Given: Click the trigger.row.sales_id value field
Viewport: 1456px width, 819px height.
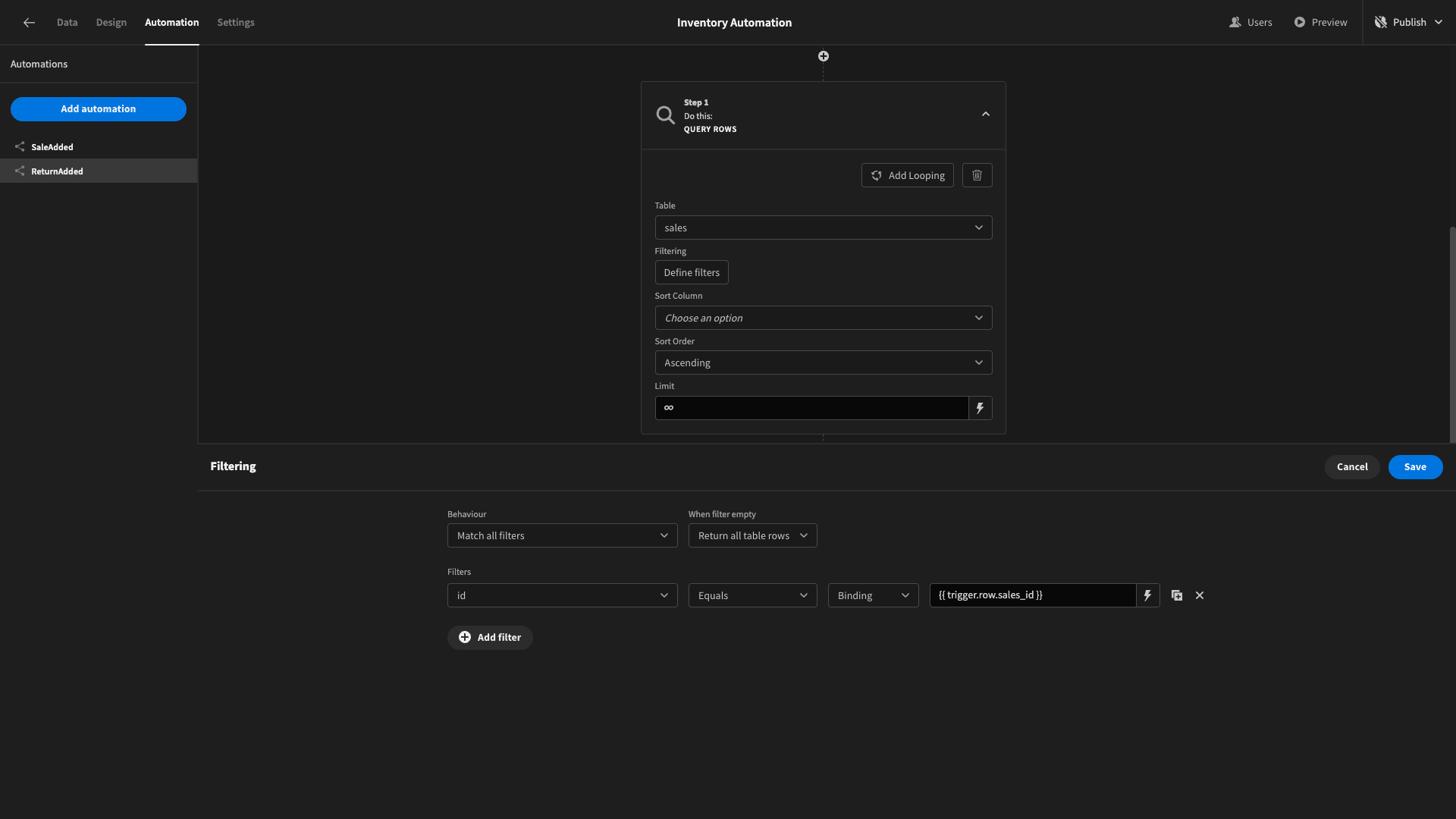Looking at the screenshot, I should [x=1033, y=595].
